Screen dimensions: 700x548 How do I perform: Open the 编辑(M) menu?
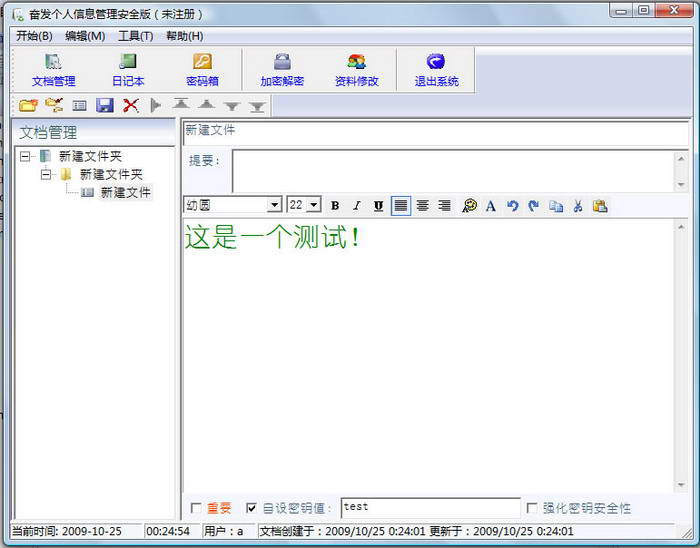85,36
